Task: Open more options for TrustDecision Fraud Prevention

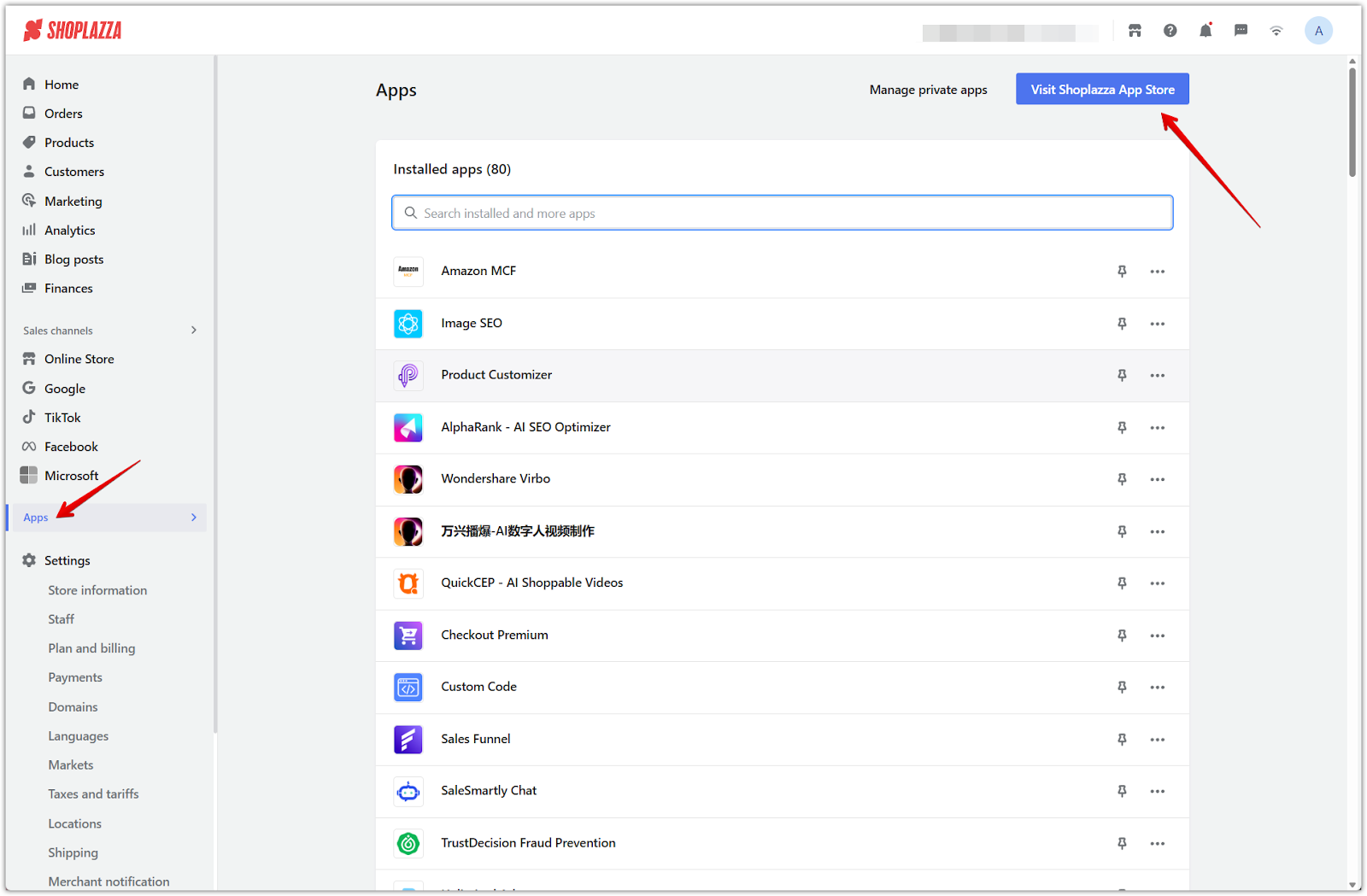Action: (1158, 843)
